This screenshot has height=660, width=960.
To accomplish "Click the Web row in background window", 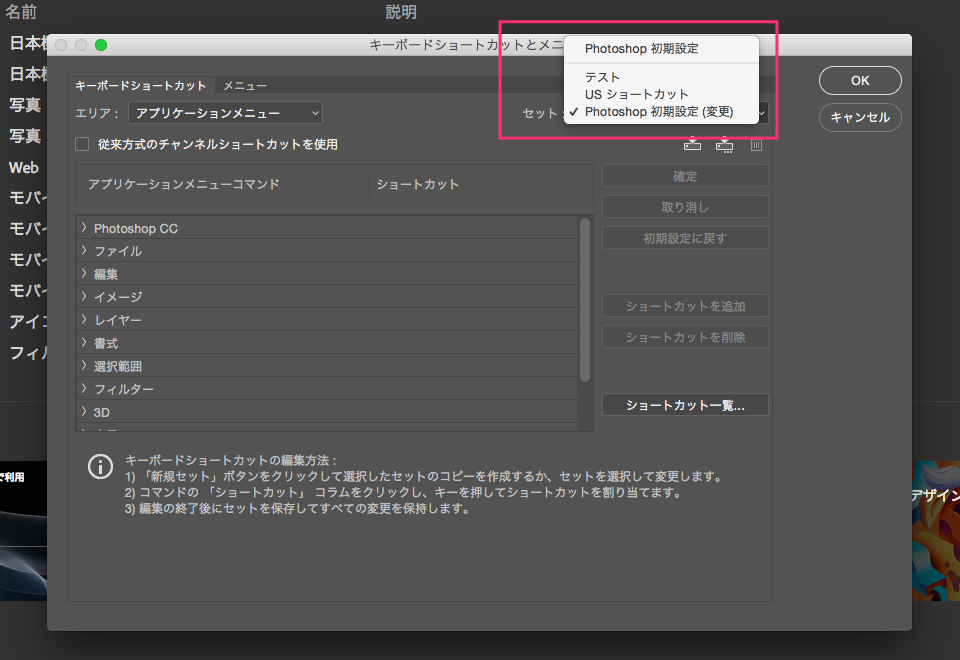I will pos(24,167).
